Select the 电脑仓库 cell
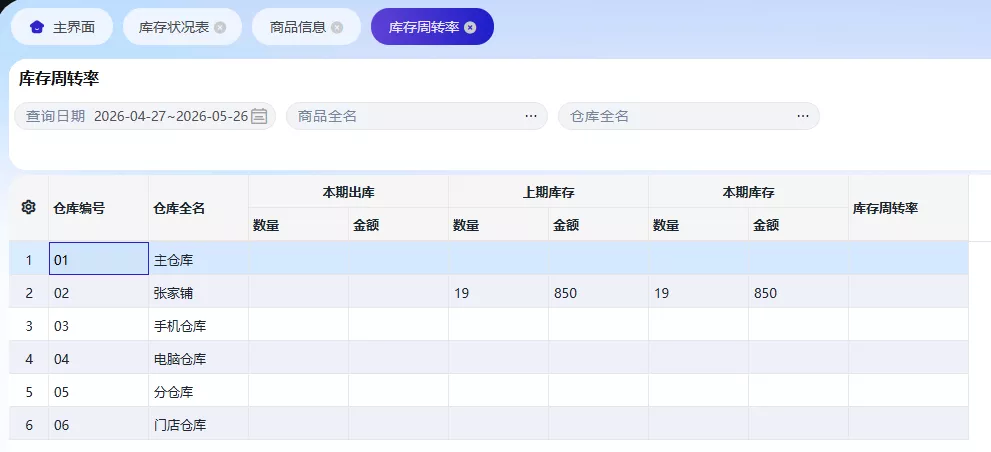991x452 pixels. tap(198, 358)
